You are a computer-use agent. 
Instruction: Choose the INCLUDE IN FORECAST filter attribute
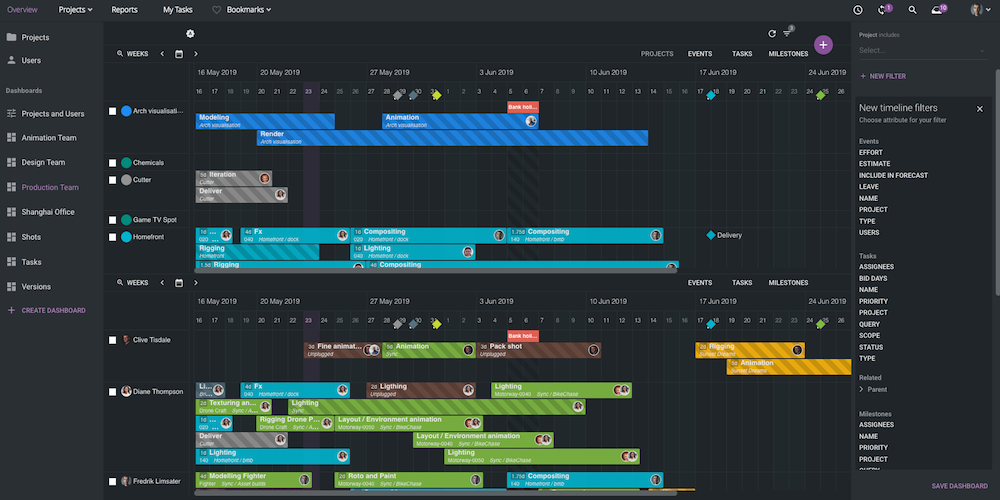click(893, 175)
